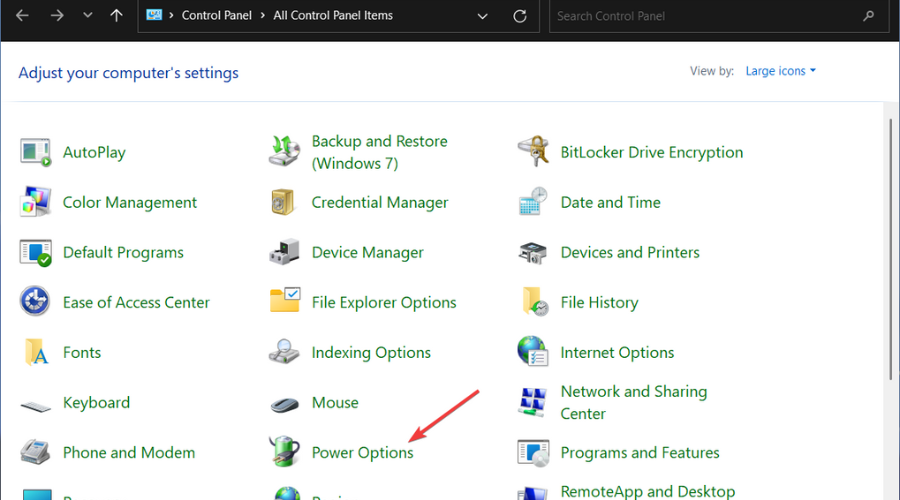Open the RemoteApp and Desktop link

pos(647,491)
